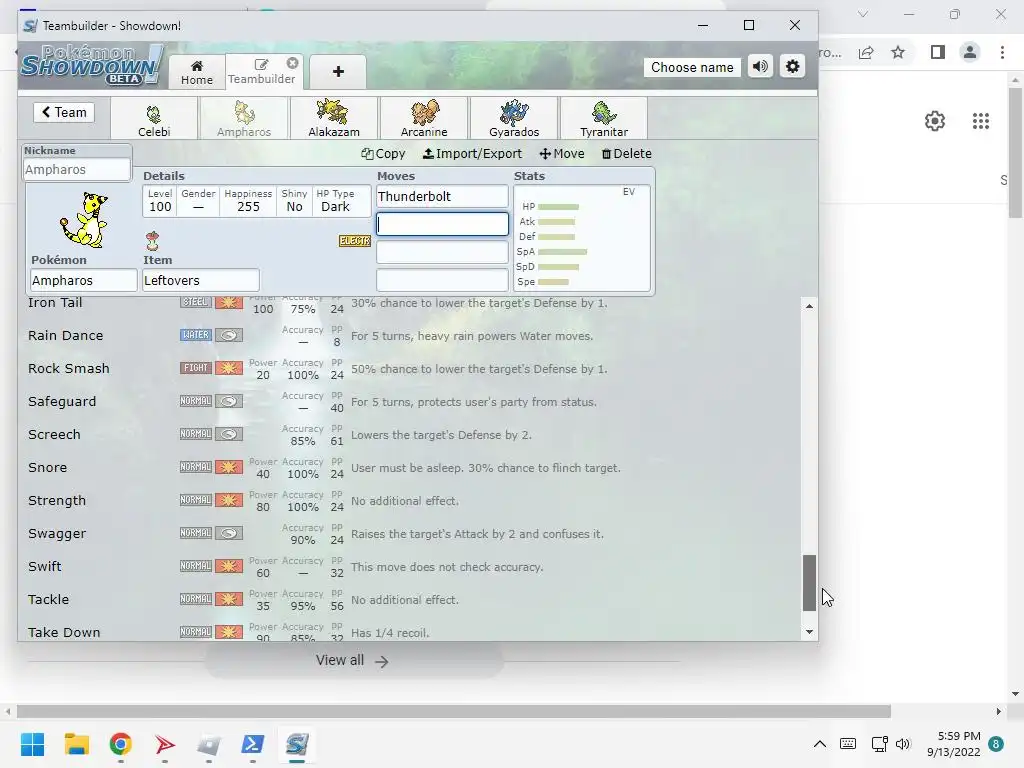Click the third empty move field
Viewport: 1024px width, 768px height.
(x=442, y=252)
